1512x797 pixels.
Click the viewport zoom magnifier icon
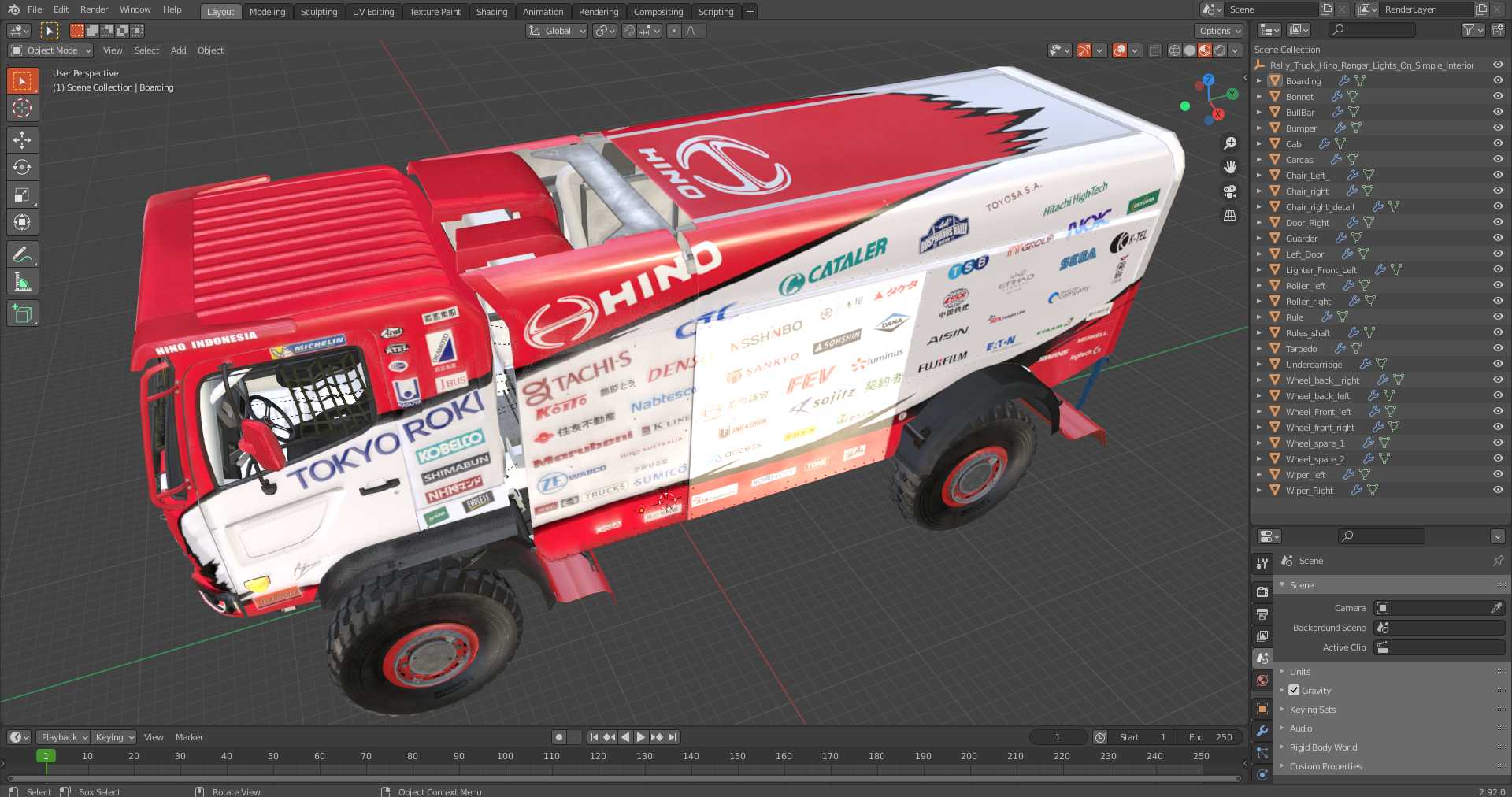click(1230, 143)
